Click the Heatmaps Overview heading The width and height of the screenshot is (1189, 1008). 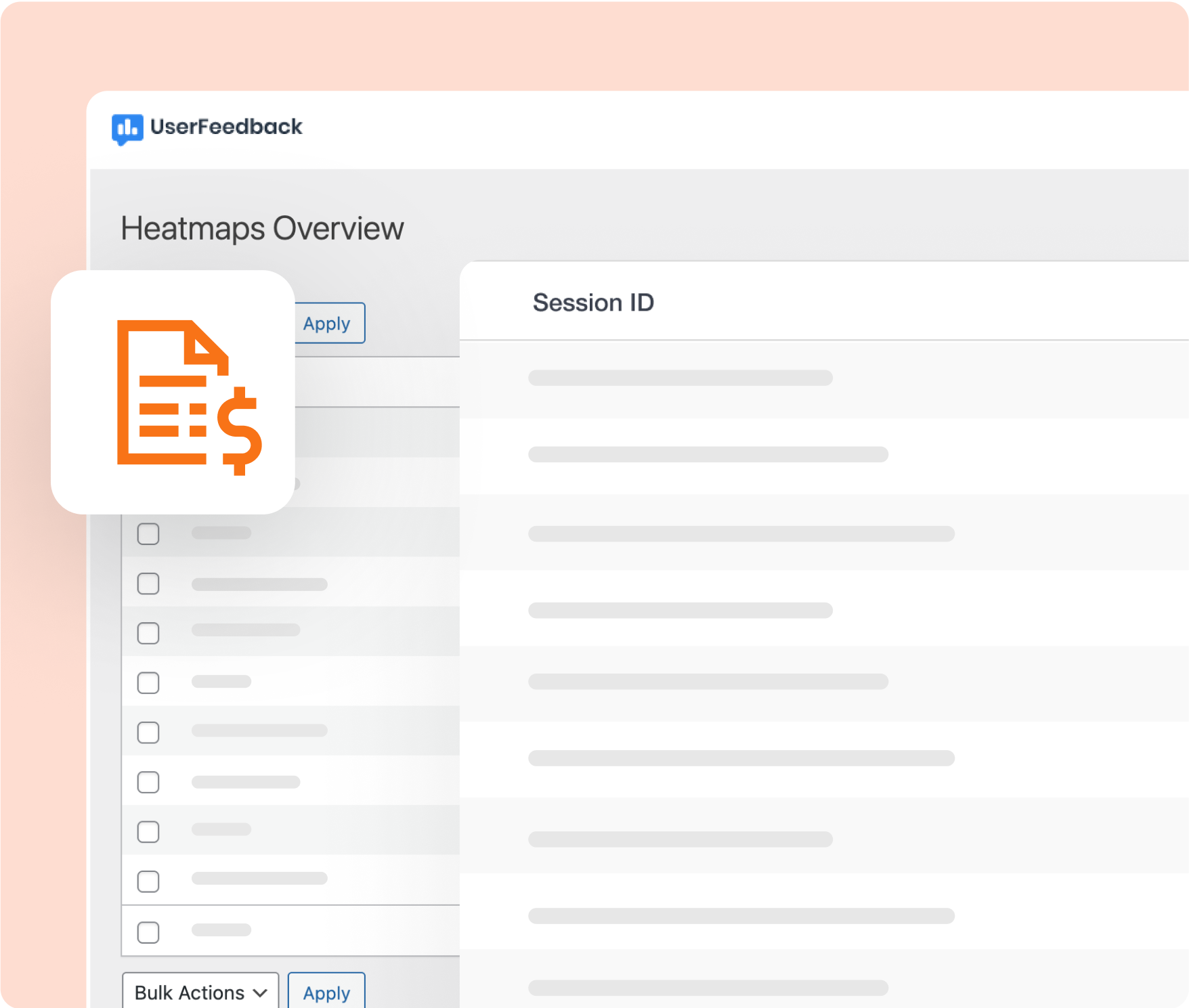pyautogui.click(x=262, y=229)
